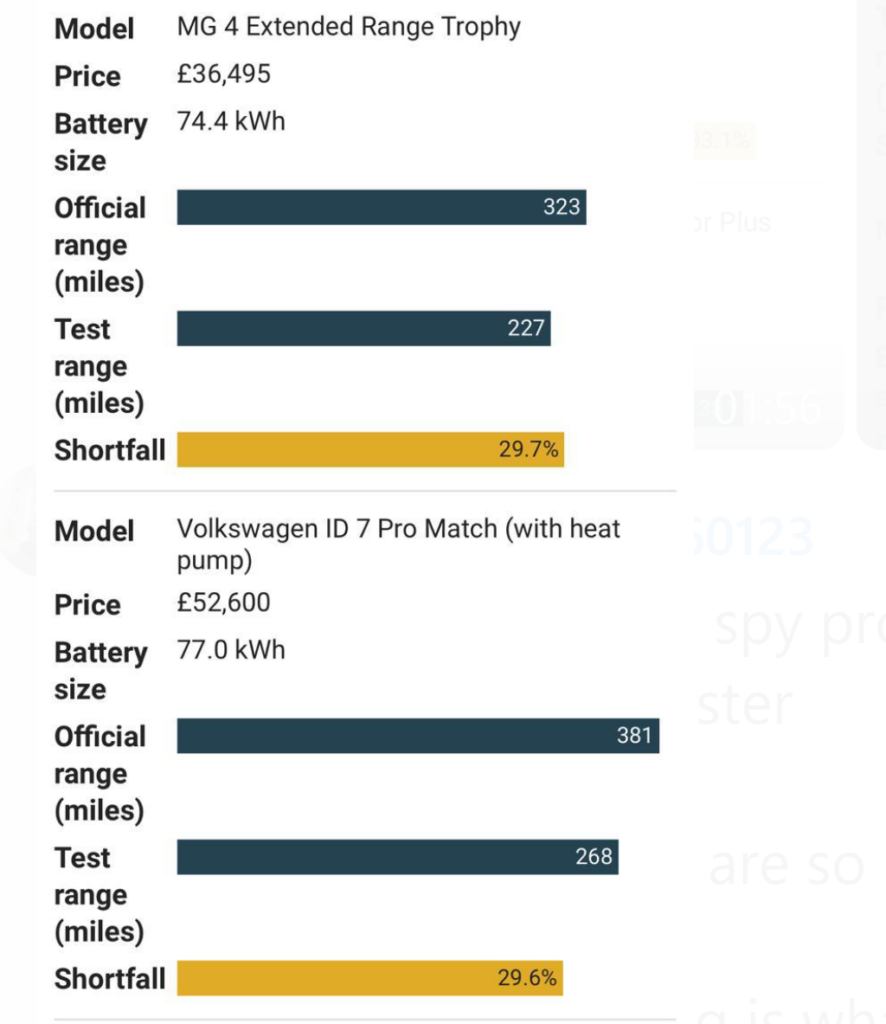Click the Test range (miles) label for Volkswagen
The image size is (886, 1024).
99,894
